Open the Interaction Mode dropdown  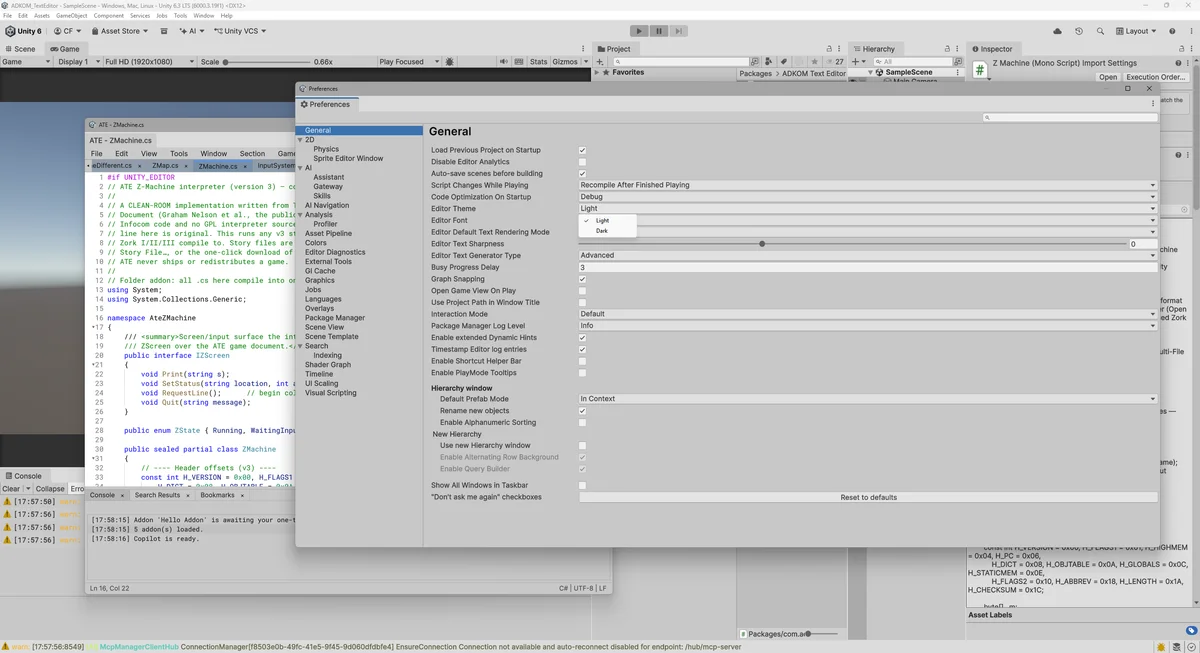click(868, 314)
